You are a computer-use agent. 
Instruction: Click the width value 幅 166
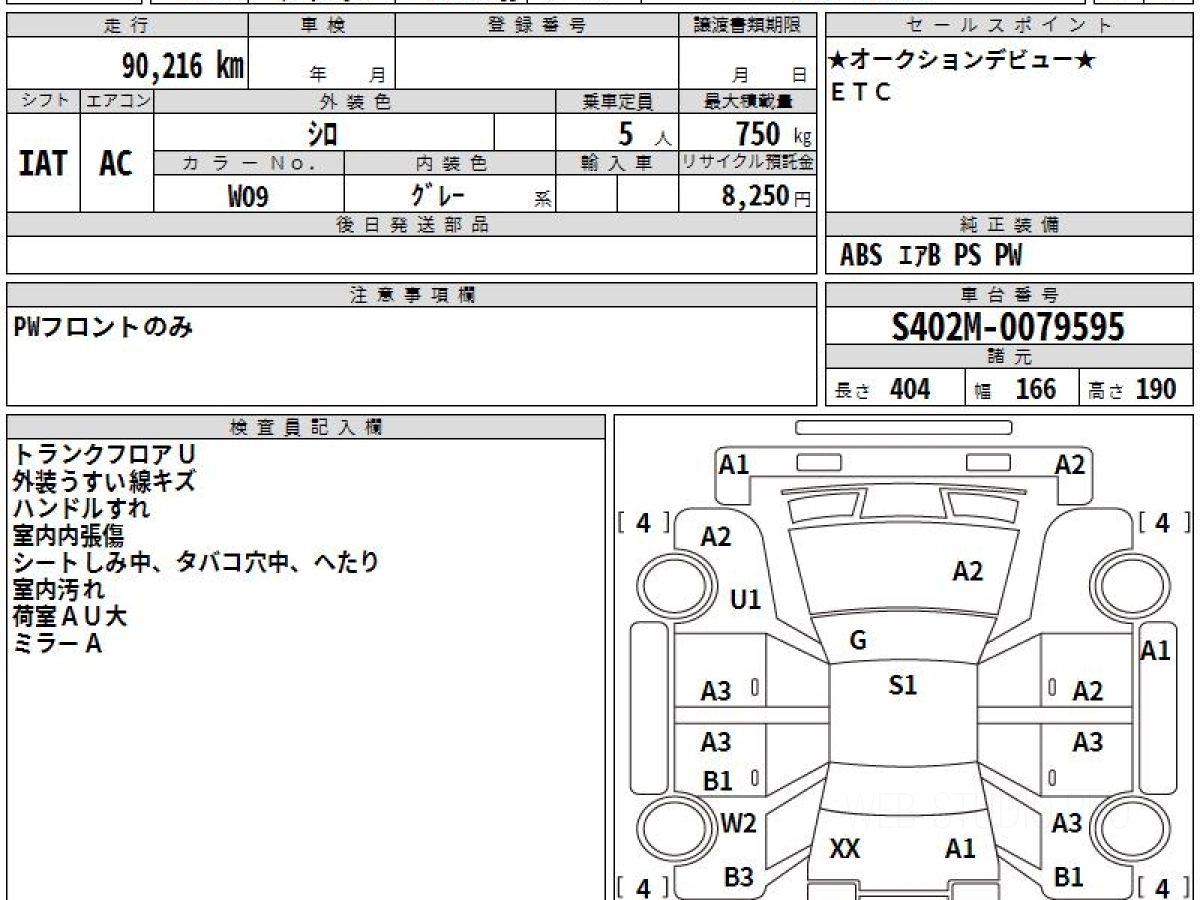click(1015, 389)
